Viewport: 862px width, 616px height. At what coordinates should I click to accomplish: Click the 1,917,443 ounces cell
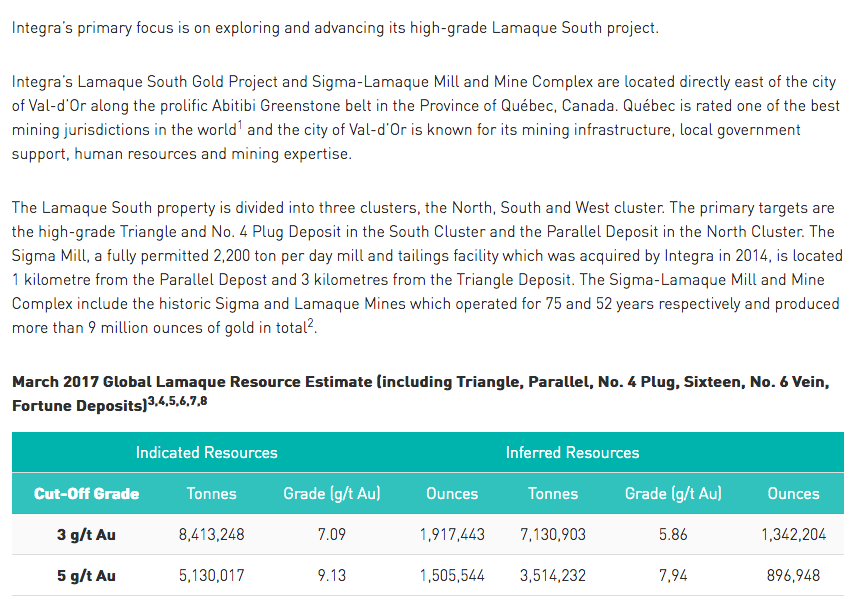point(452,535)
